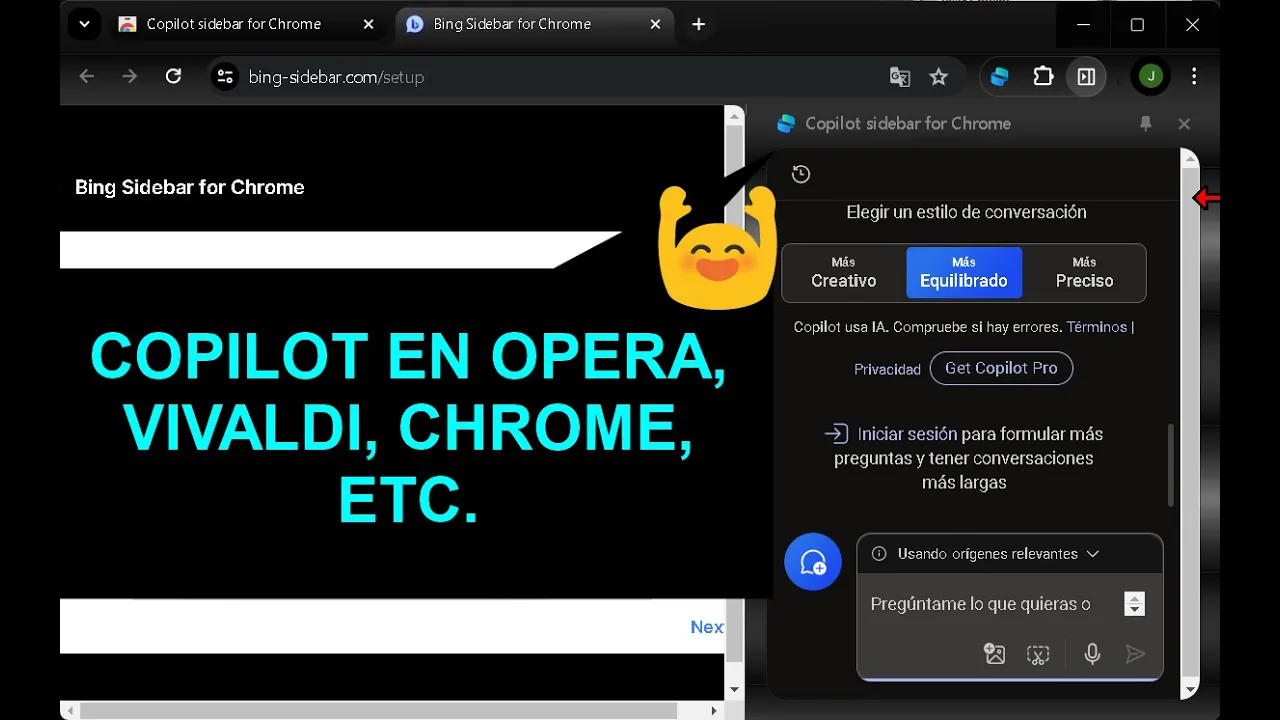
Task: Click the side panel scroll up arrow
Action: point(1190,158)
